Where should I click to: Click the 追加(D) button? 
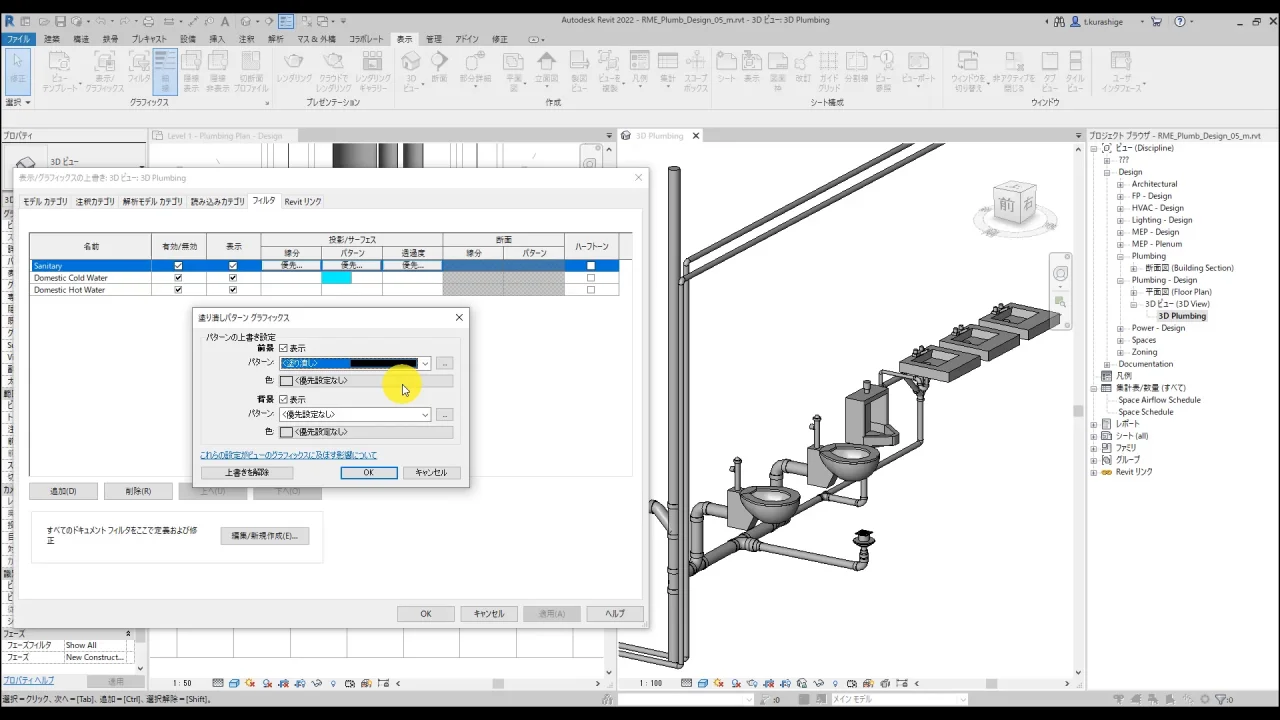[63, 491]
